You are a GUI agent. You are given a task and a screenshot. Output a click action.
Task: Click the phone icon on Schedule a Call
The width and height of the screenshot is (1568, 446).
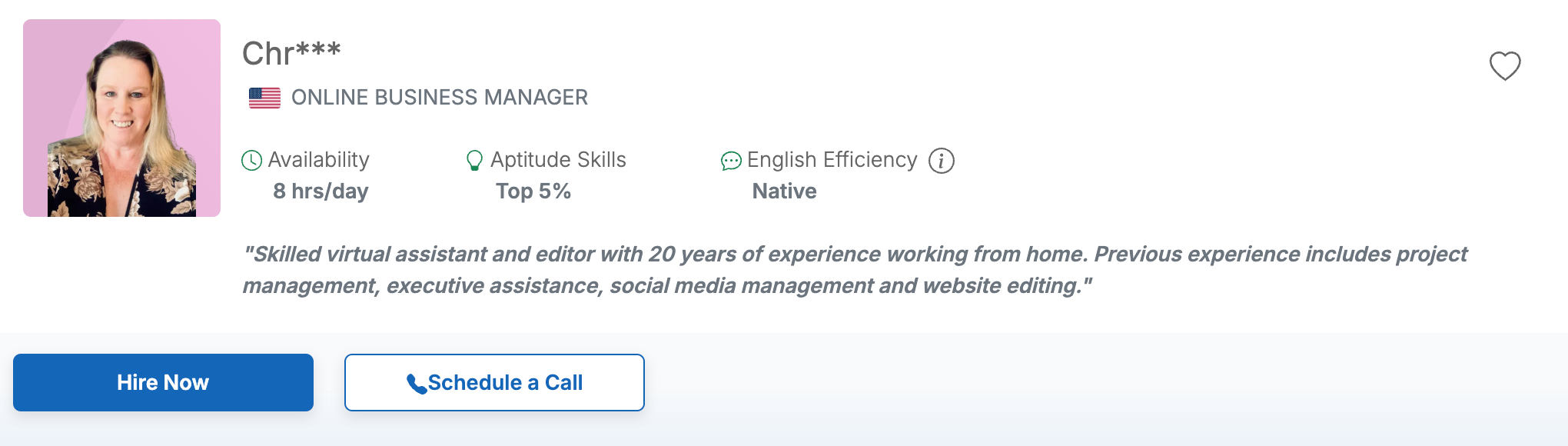pyautogui.click(x=416, y=383)
